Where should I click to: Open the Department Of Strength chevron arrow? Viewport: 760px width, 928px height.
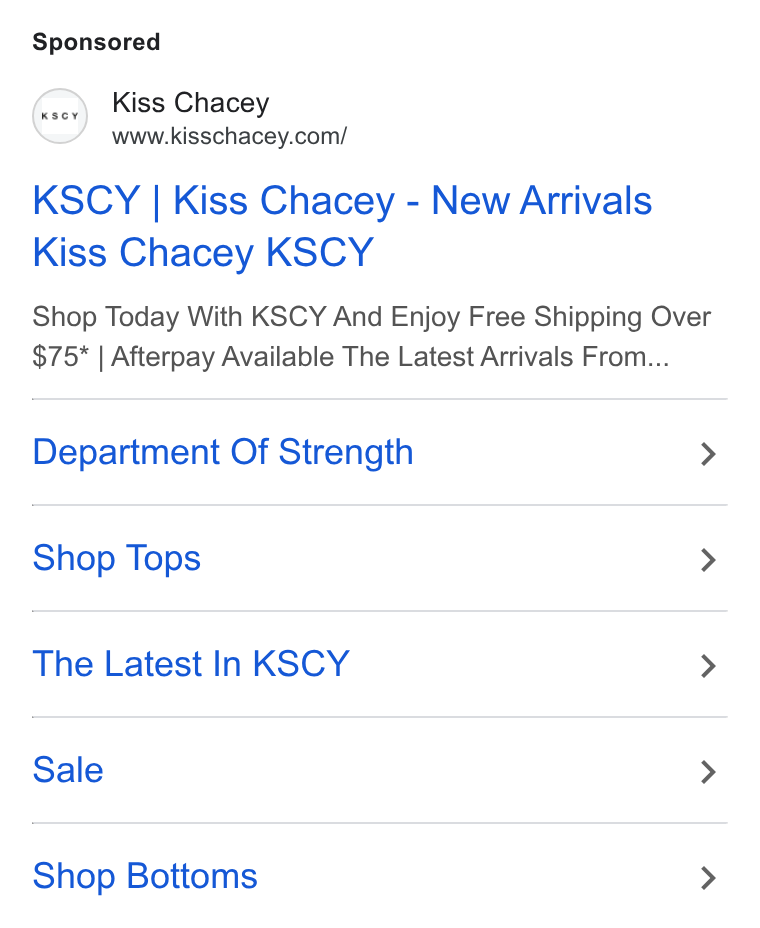pos(709,454)
